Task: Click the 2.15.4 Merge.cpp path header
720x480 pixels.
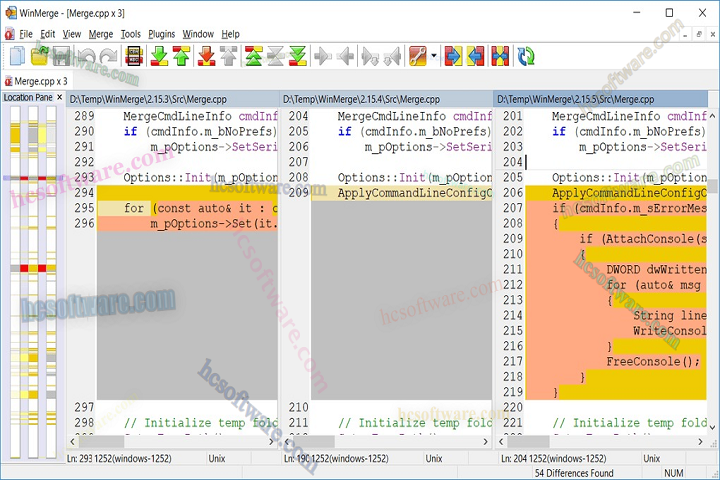Action: pyautogui.click(x=387, y=99)
